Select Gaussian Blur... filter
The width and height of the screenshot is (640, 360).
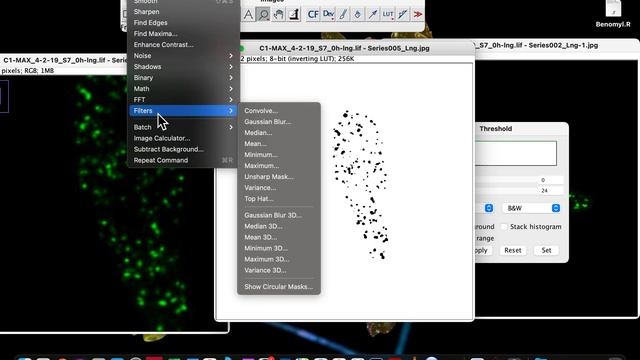[x=279, y=122]
